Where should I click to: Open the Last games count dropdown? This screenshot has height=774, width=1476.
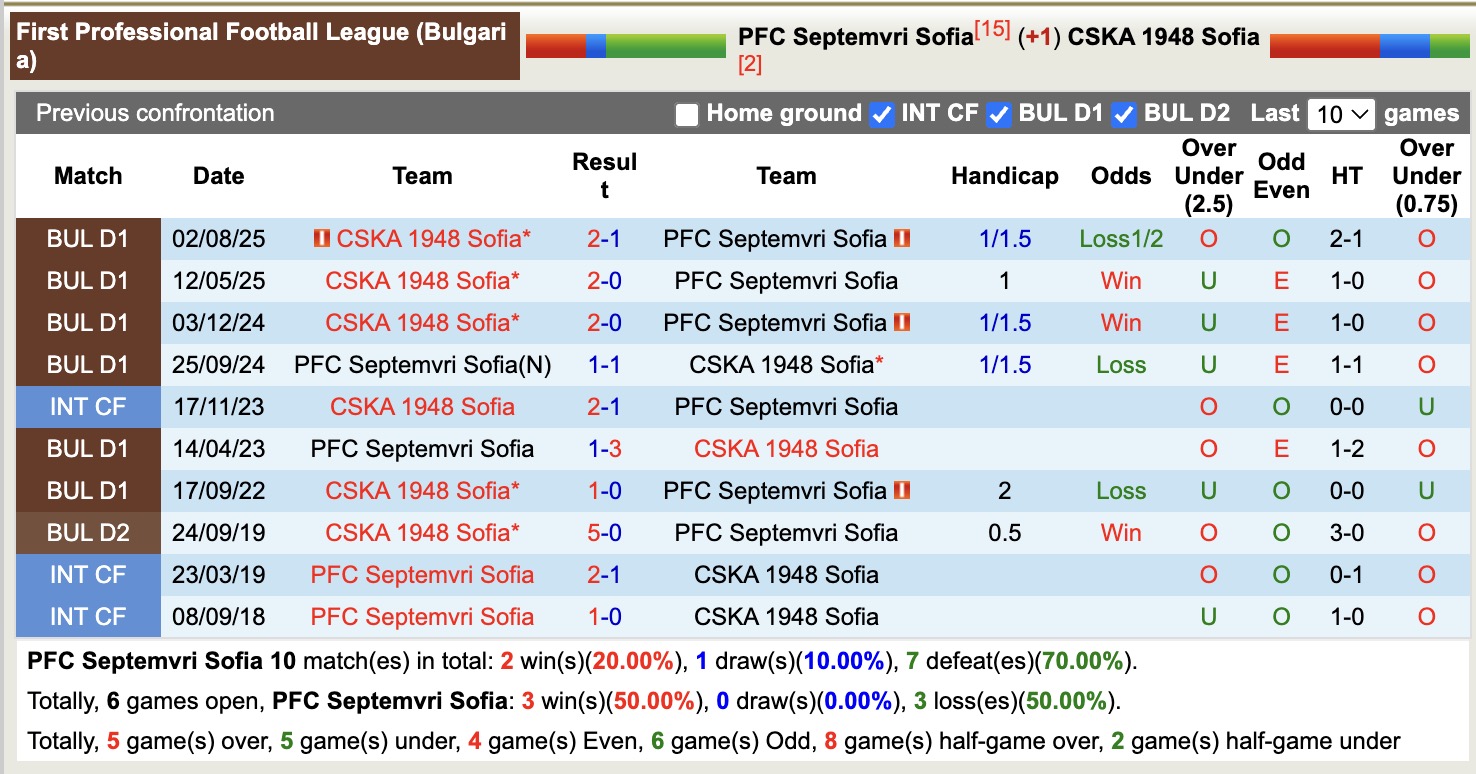1340,114
